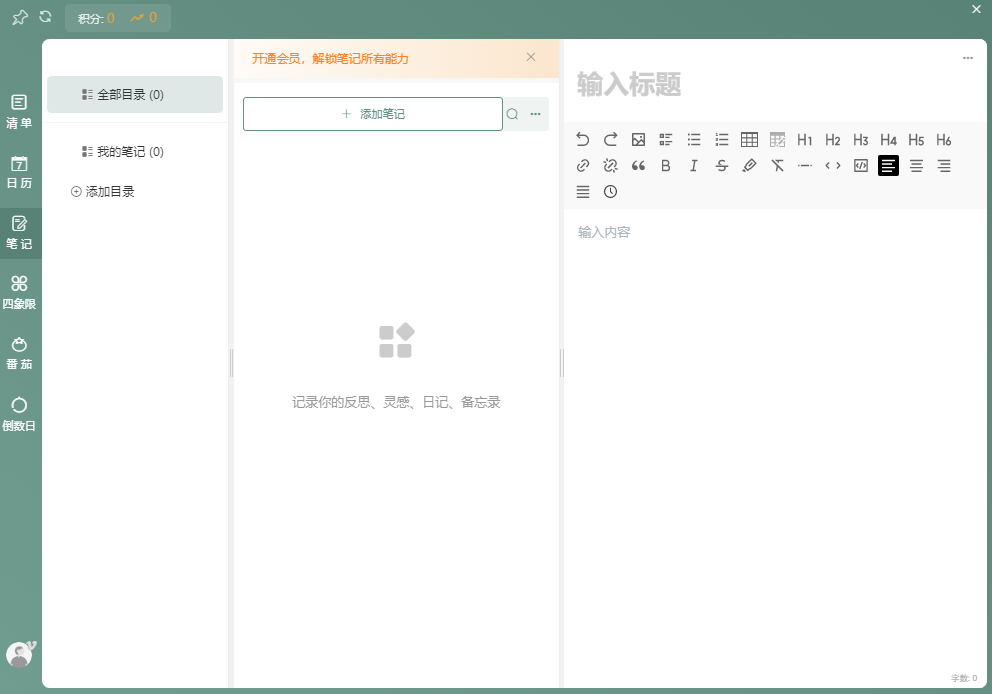Screen dimensions: 992x694
Task: Open the code block icon
Action: [x=860, y=166]
